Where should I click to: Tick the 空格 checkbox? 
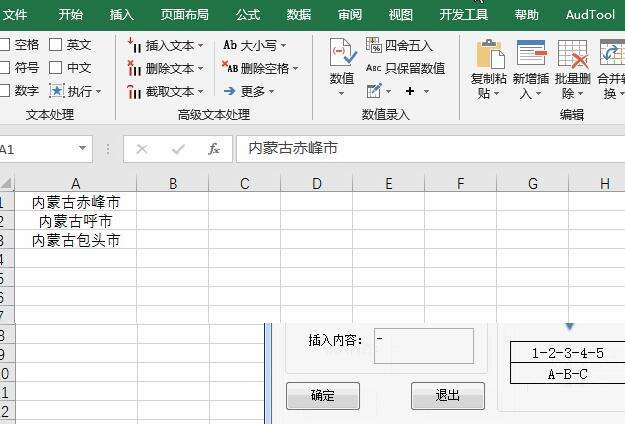pos(4,44)
